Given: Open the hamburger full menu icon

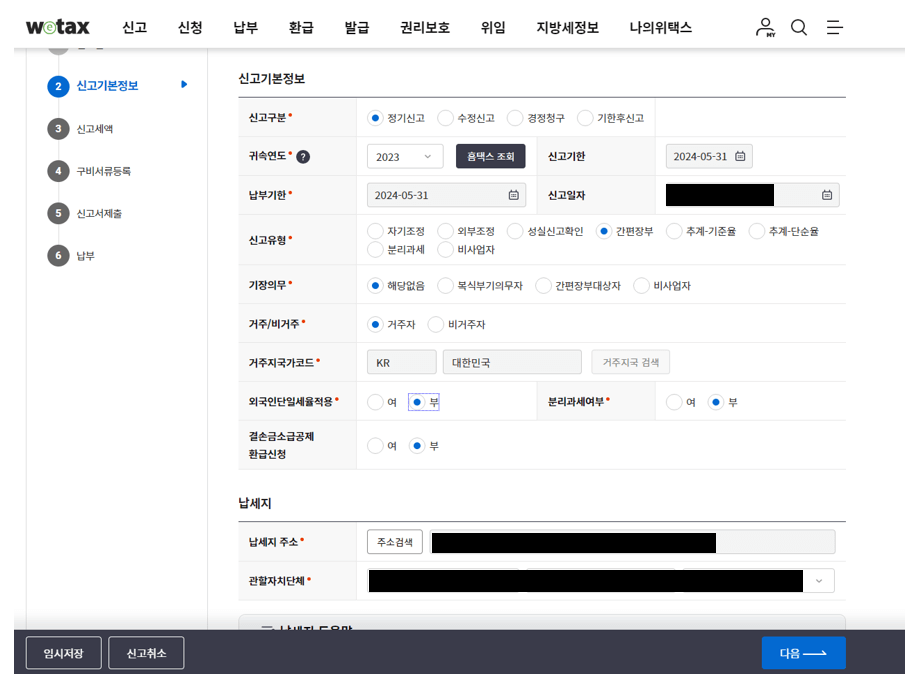Looking at the screenshot, I should [834, 27].
